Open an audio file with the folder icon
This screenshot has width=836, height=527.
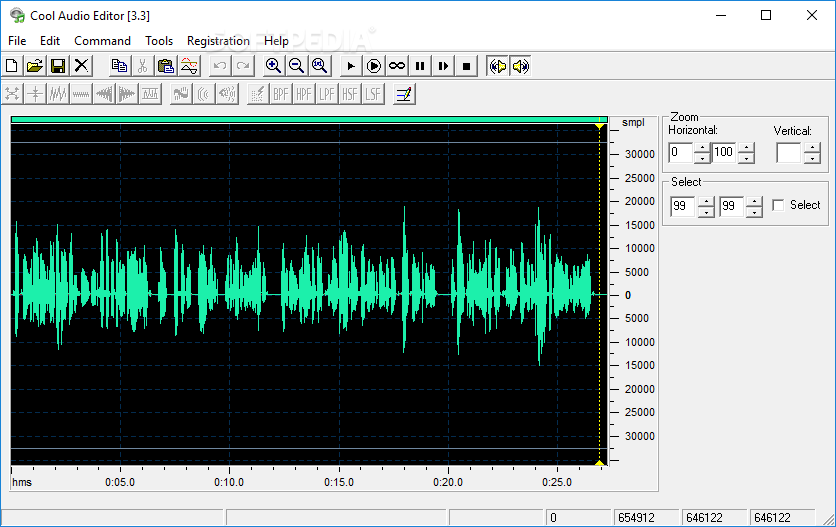[34, 66]
